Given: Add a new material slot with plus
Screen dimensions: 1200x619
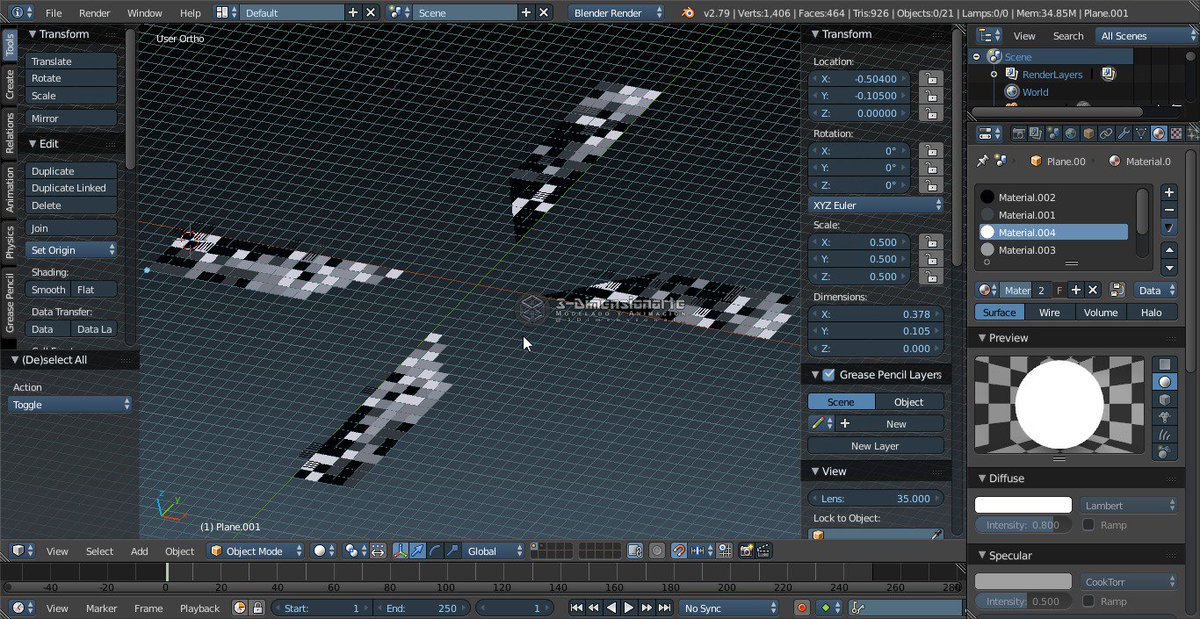Looking at the screenshot, I should click(1169, 191).
